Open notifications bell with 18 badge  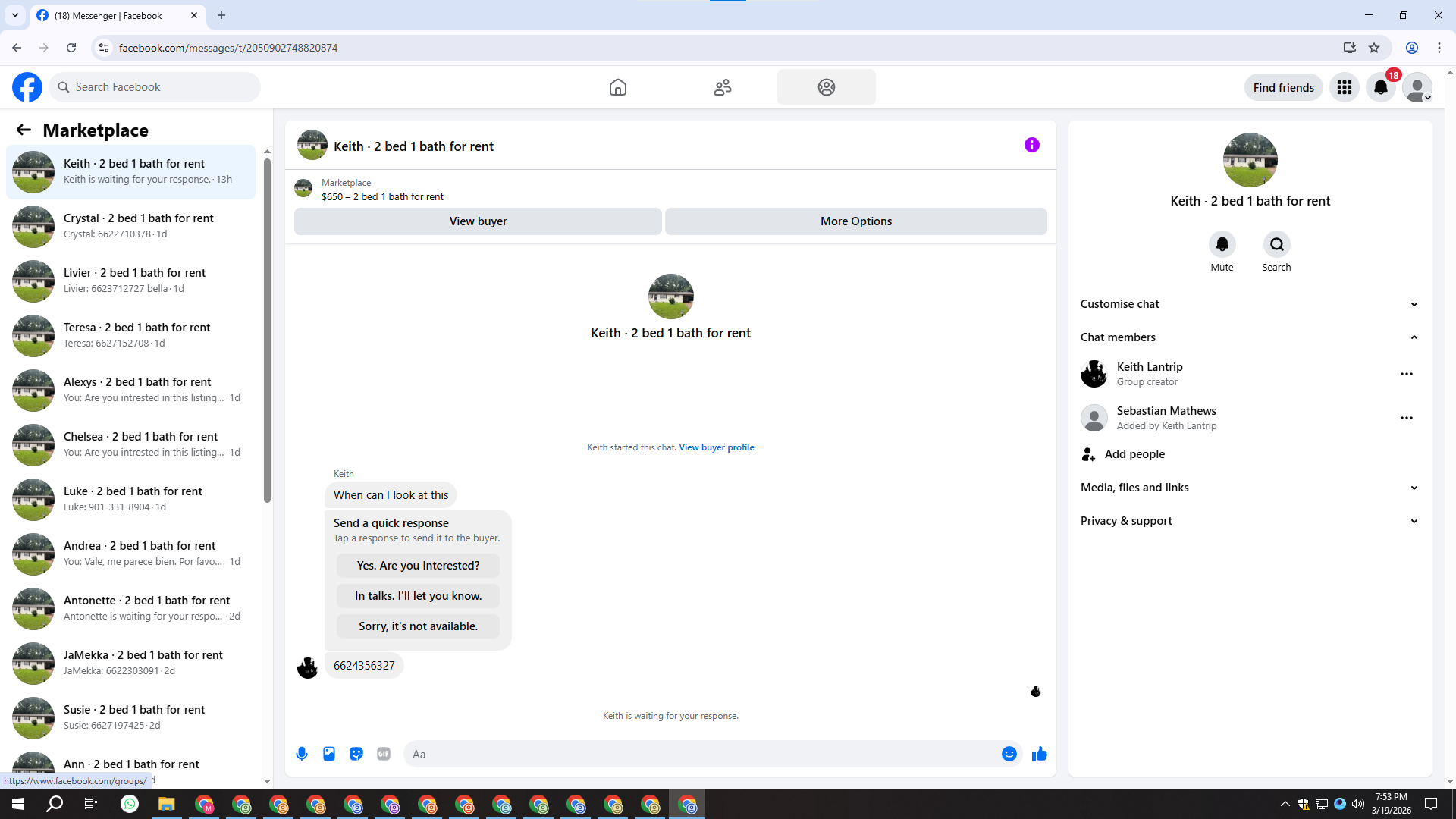pyautogui.click(x=1381, y=87)
